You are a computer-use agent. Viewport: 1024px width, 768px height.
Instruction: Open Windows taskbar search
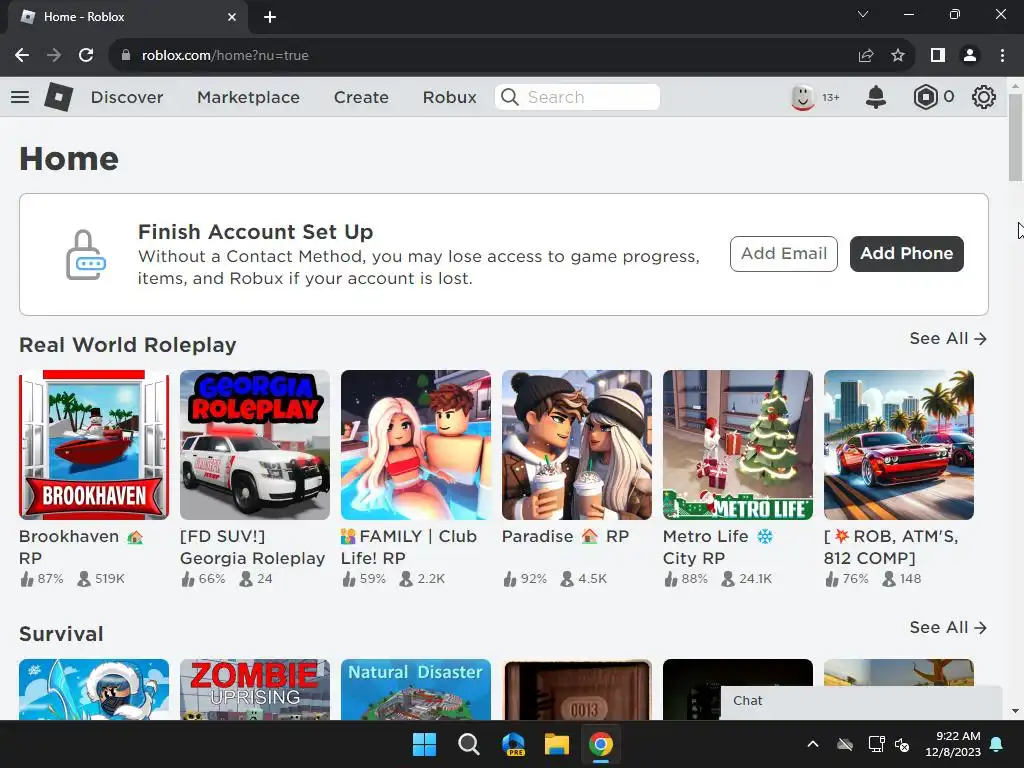(x=468, y=744)
